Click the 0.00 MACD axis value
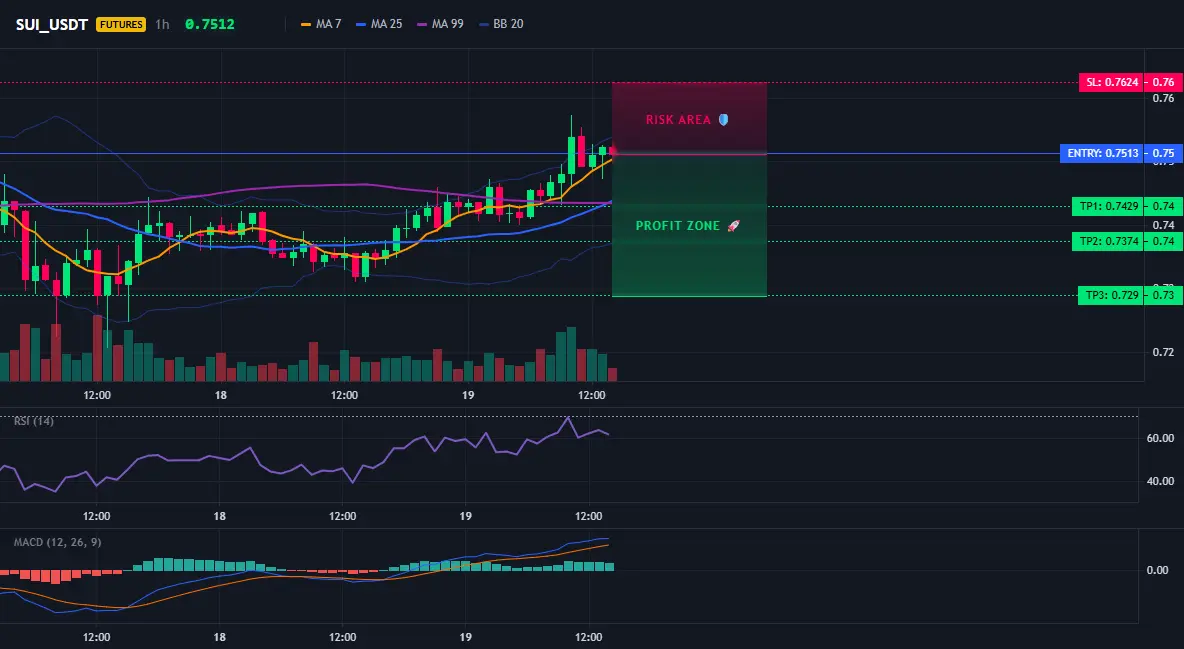 1158,570
